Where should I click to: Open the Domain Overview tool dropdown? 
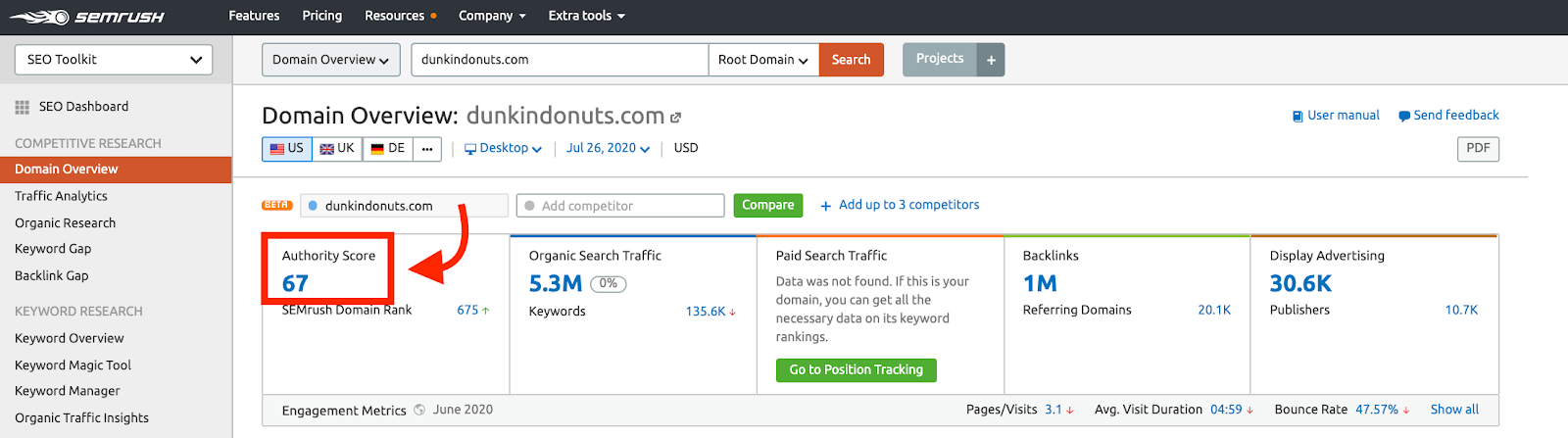(330, 60)
